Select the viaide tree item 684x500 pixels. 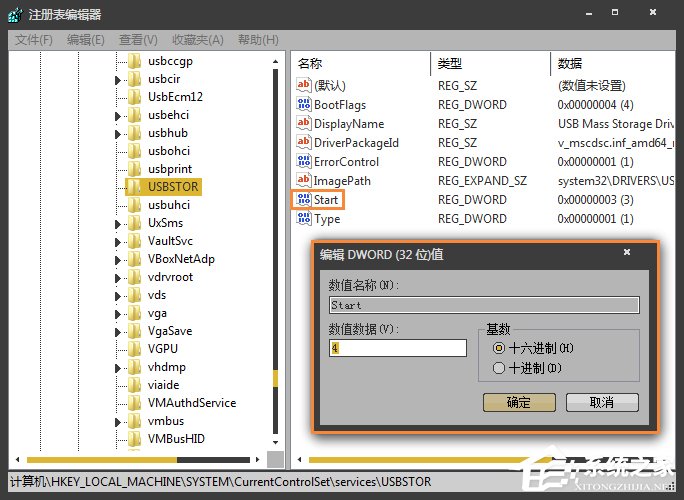point(164,385)
